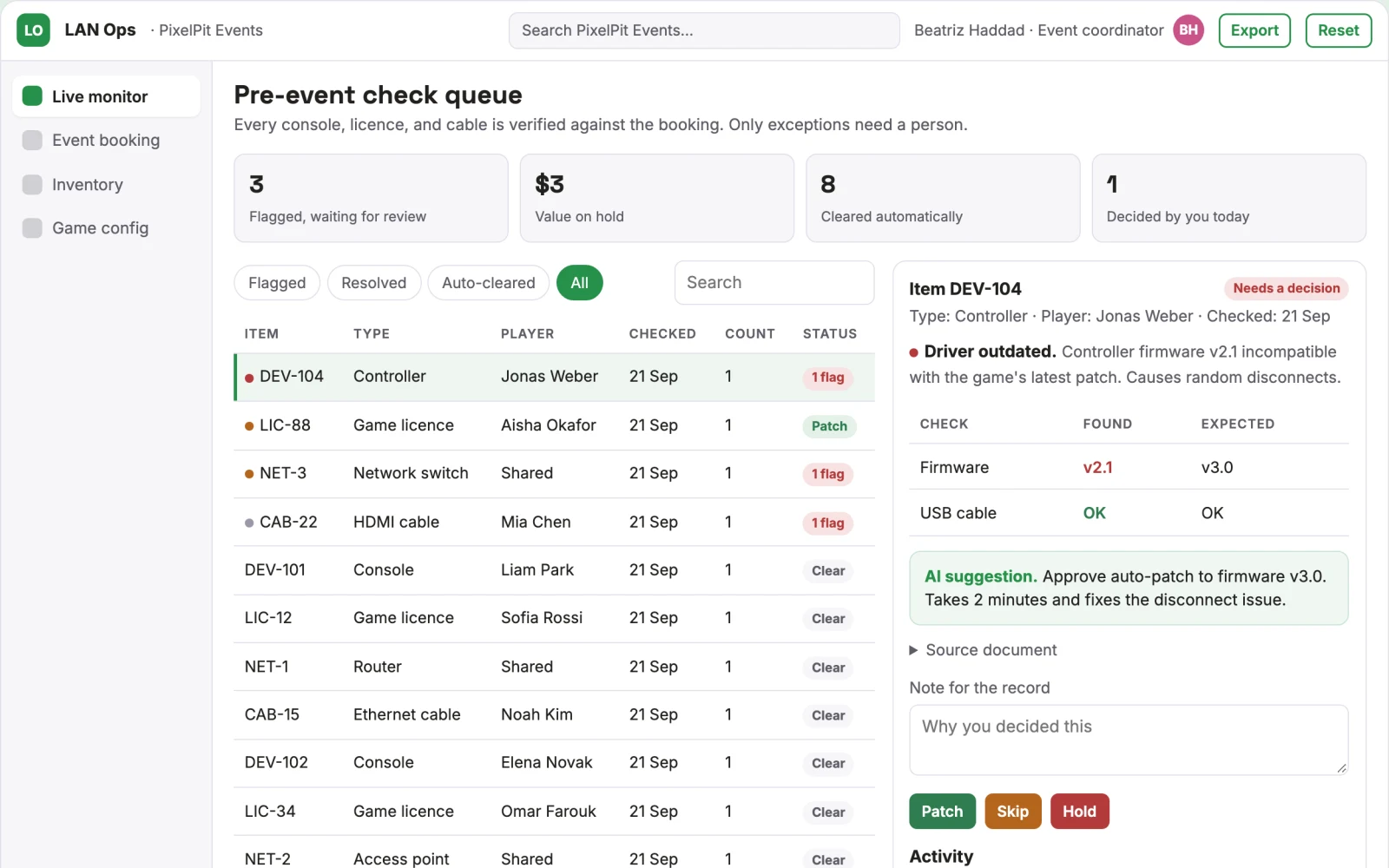Open the NET-3 Network switch row
Screen dimensions: 1389x868
[554, 474]
